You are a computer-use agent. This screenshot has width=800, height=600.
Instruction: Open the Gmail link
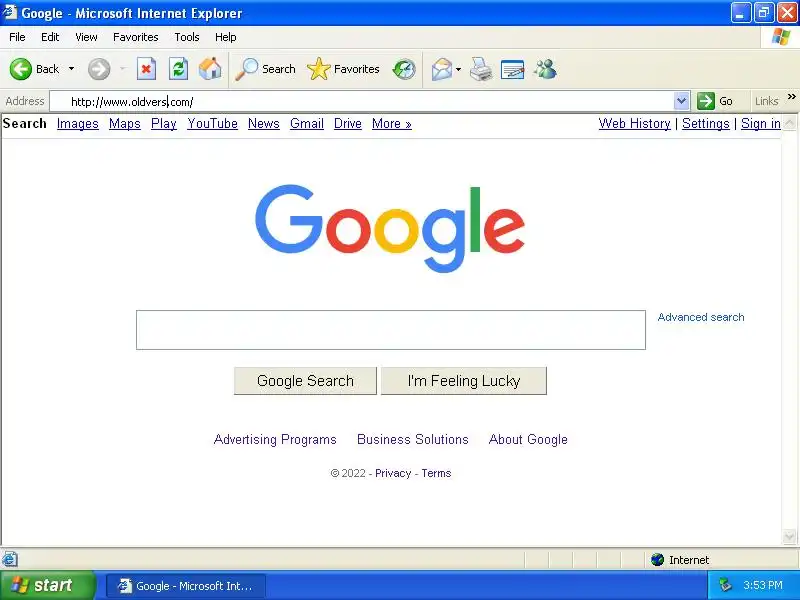[307, 123]
